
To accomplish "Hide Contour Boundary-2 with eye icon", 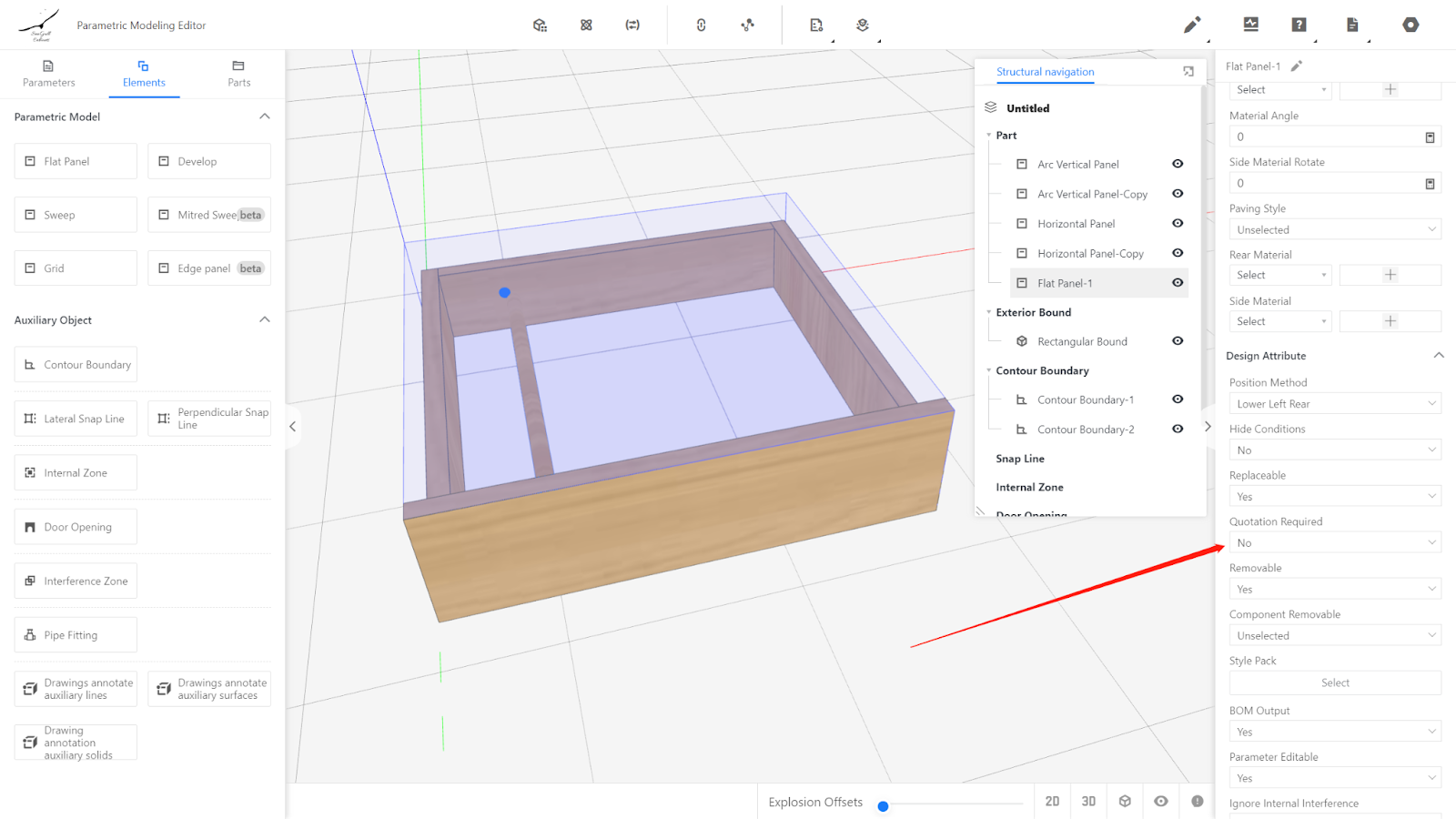I will 1178,429.
